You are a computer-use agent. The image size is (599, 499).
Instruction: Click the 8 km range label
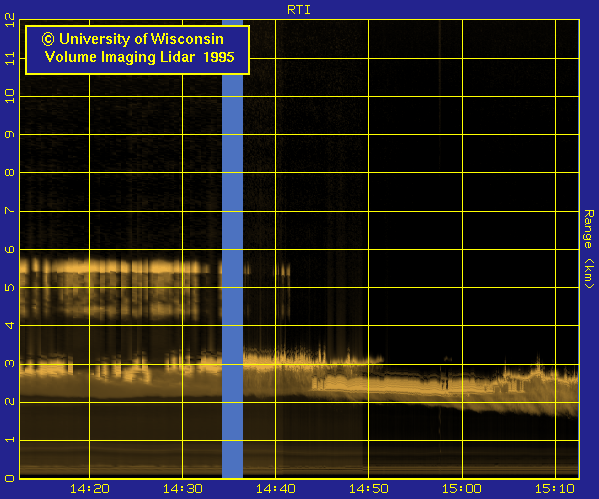click(x=10, y=172)
